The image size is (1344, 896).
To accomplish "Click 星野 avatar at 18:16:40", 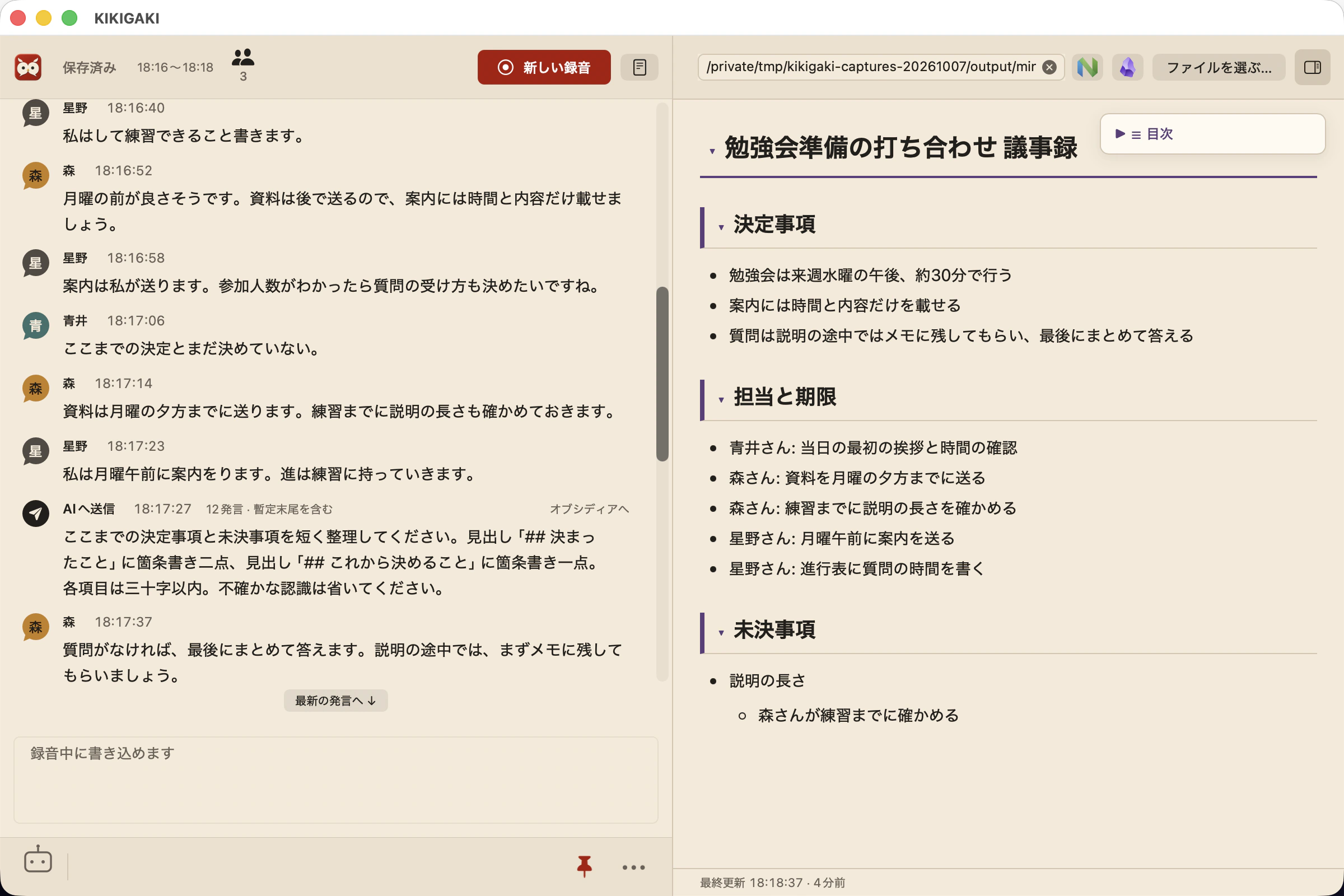I will click(35, 113).
